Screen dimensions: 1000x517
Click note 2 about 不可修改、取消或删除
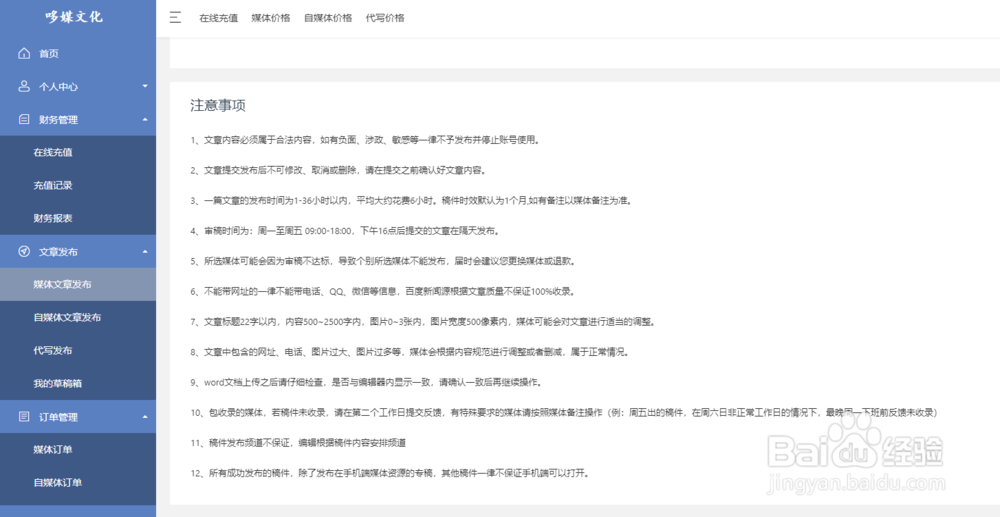pos(339,170)
